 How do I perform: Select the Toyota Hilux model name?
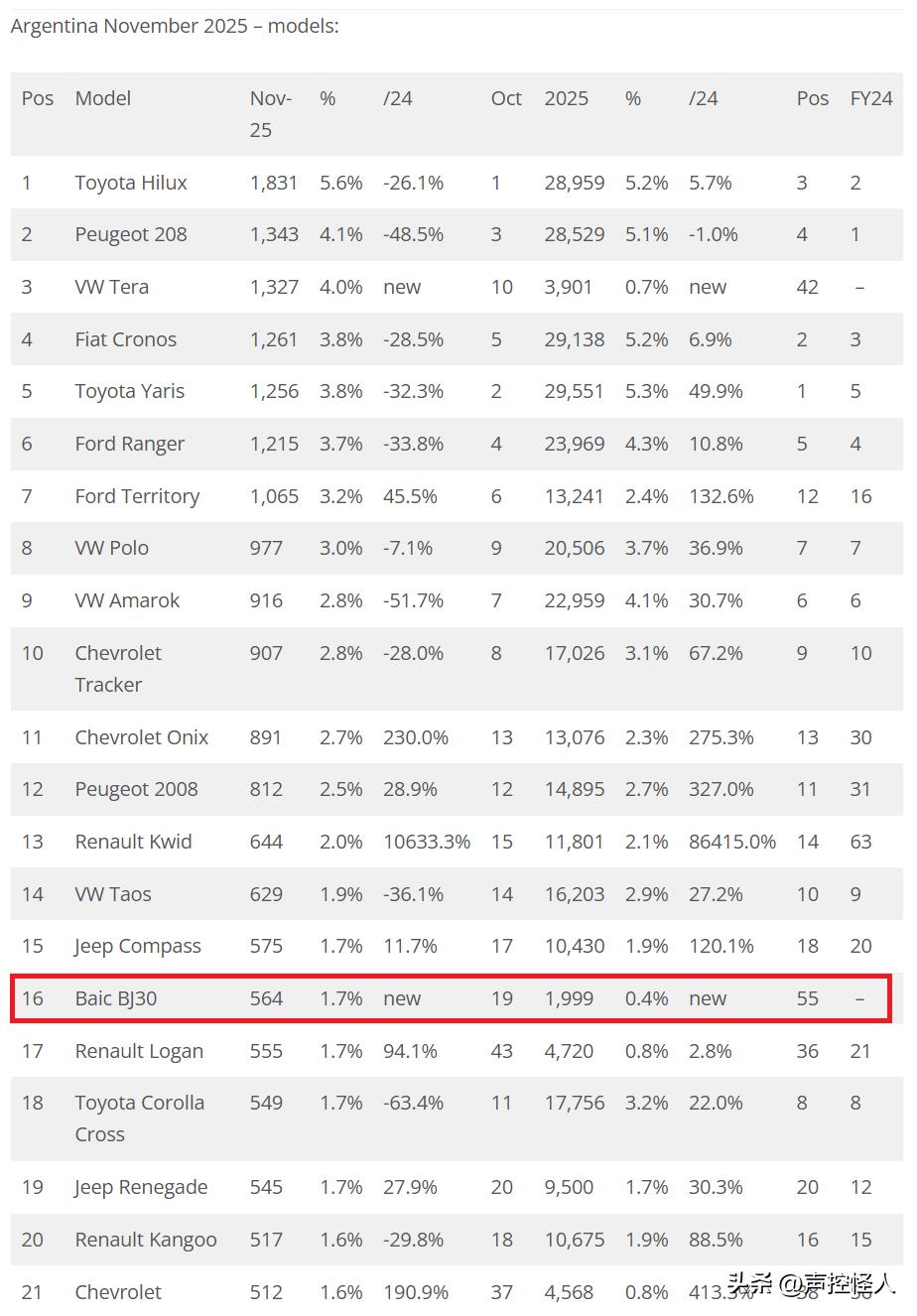point(131,183)
